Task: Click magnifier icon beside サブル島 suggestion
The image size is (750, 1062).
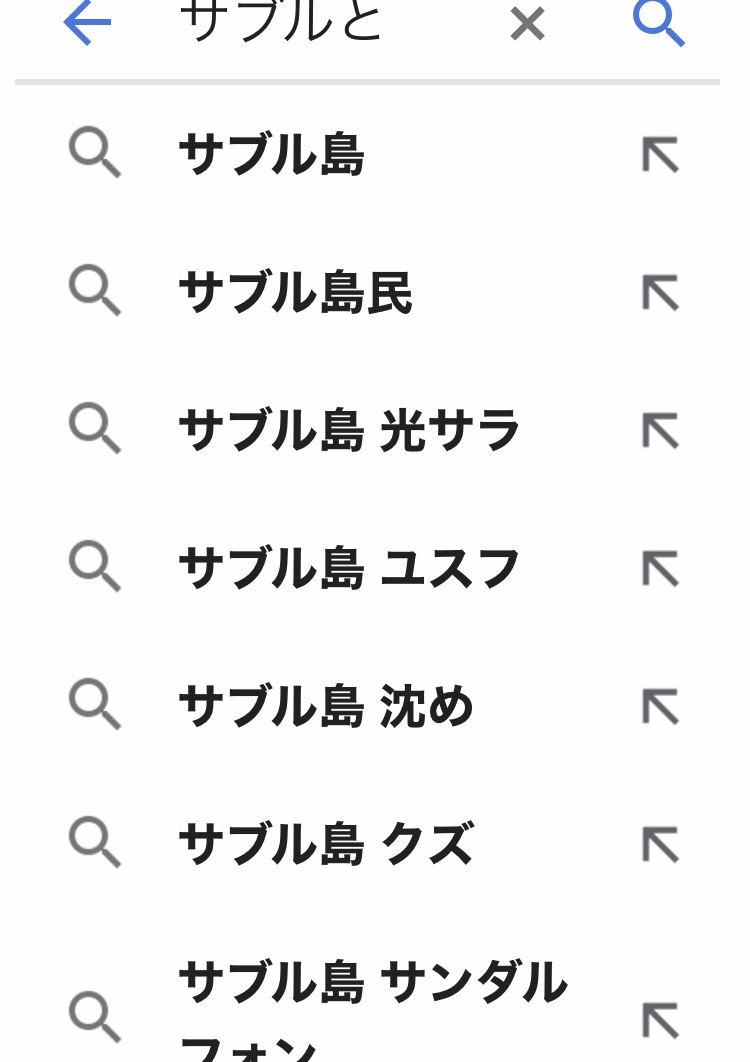Action: point(95,155)
